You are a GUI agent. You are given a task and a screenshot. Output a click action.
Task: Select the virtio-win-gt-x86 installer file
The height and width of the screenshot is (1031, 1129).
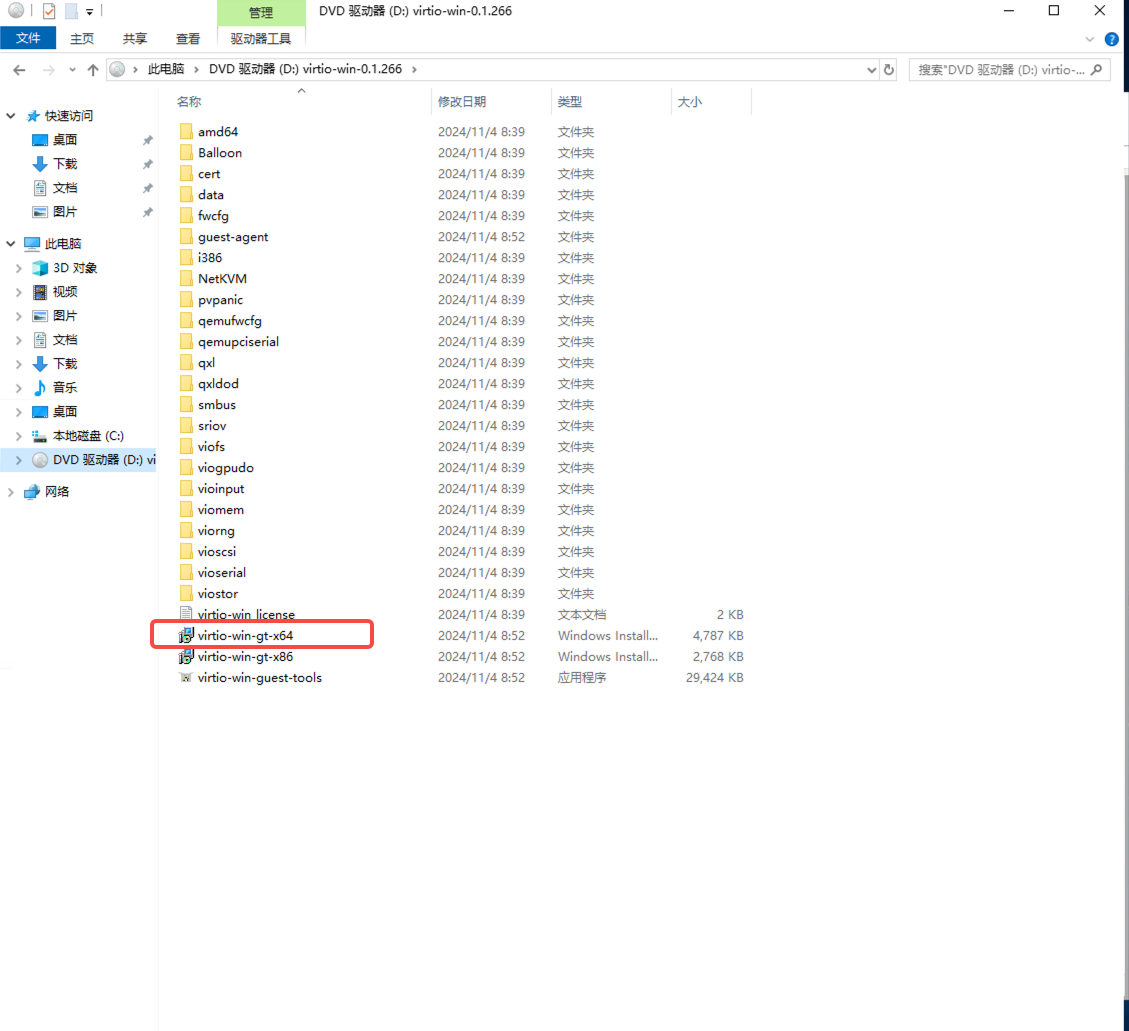point(245,657)
